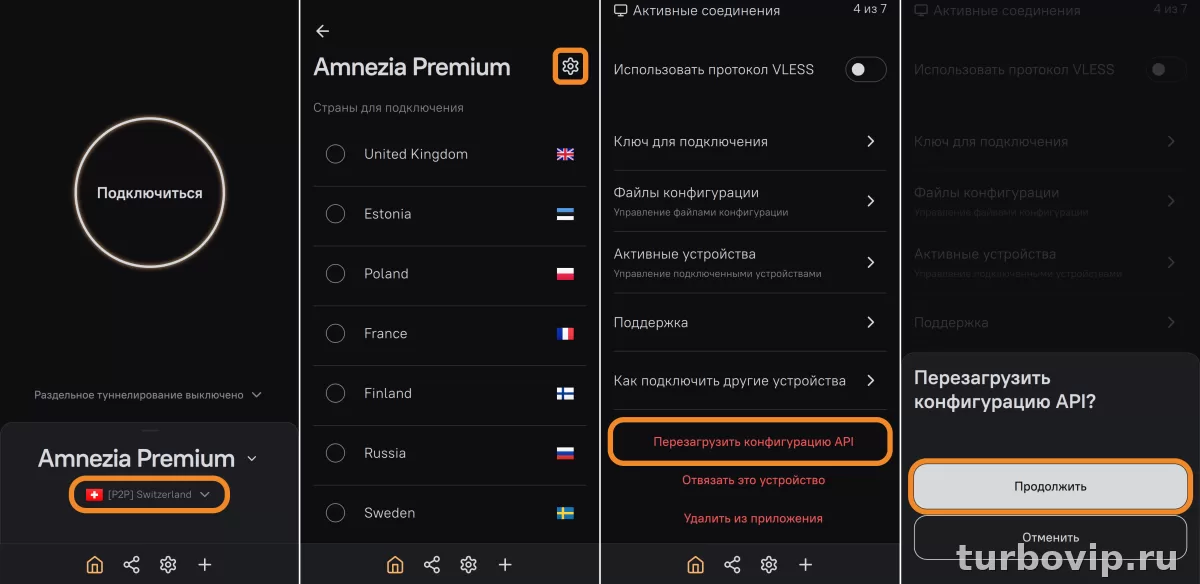Click the Swiss flag icon in the server selector
Image resolution: width=1200 pixels, height=584 pixels.
click(x=92, y=493)
